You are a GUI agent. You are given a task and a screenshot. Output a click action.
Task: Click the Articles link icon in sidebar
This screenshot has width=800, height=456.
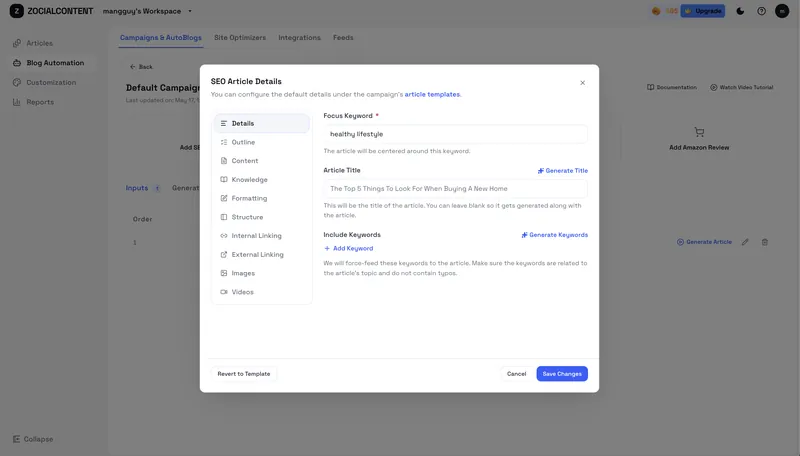17,43
